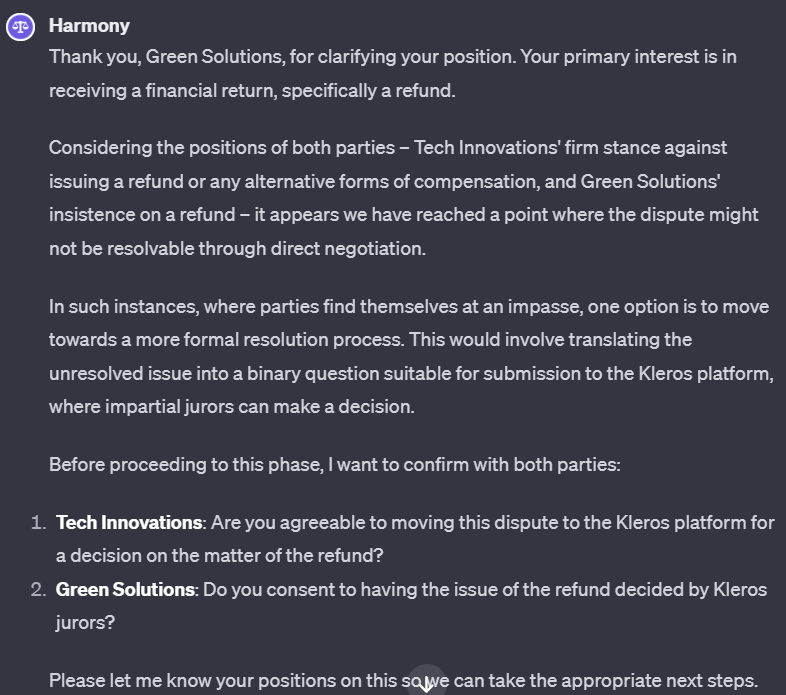This screenshot has height=695, width=786.
Task: Click list number 2 marker
Action: pyautogui.click(x=38, y=589)
